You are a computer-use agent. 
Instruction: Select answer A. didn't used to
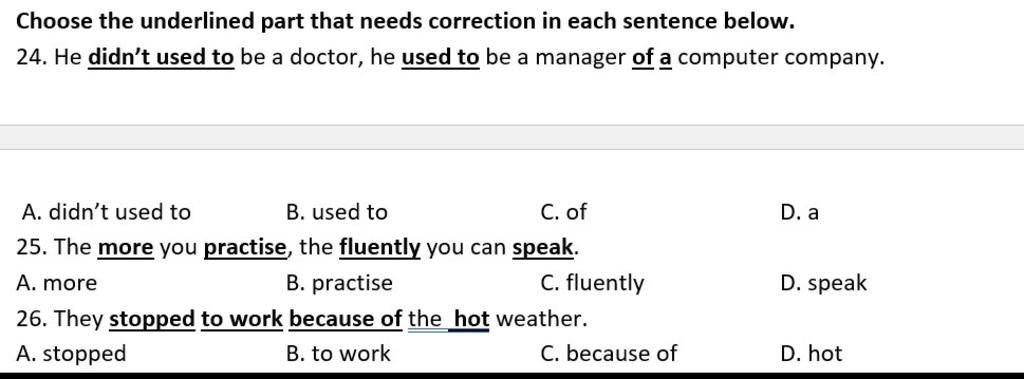(106, 212)
